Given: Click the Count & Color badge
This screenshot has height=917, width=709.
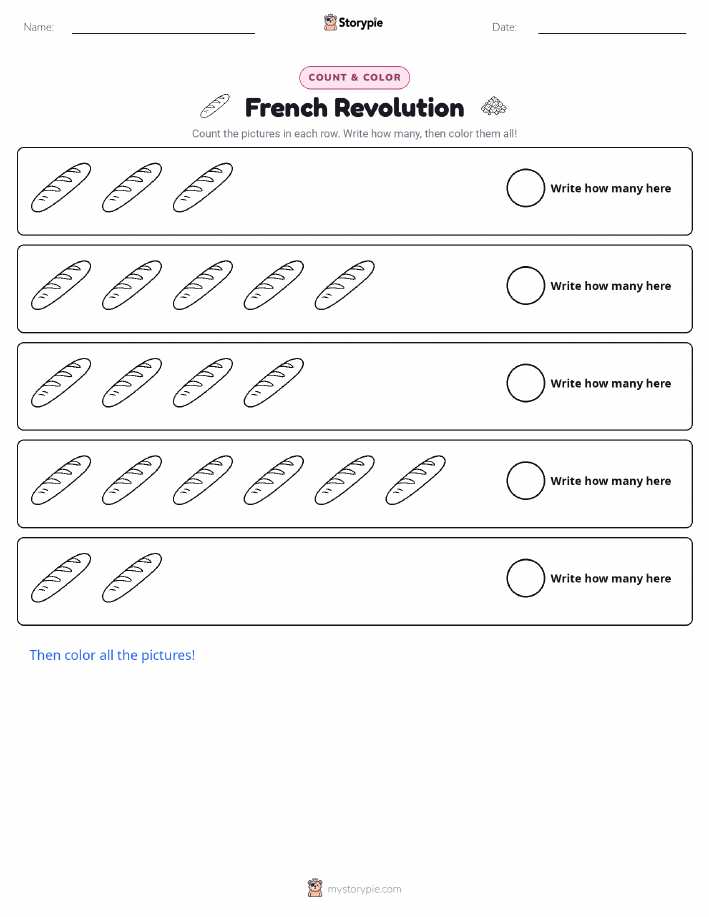Looking at the screenshot, I should (x=354, y=78).
